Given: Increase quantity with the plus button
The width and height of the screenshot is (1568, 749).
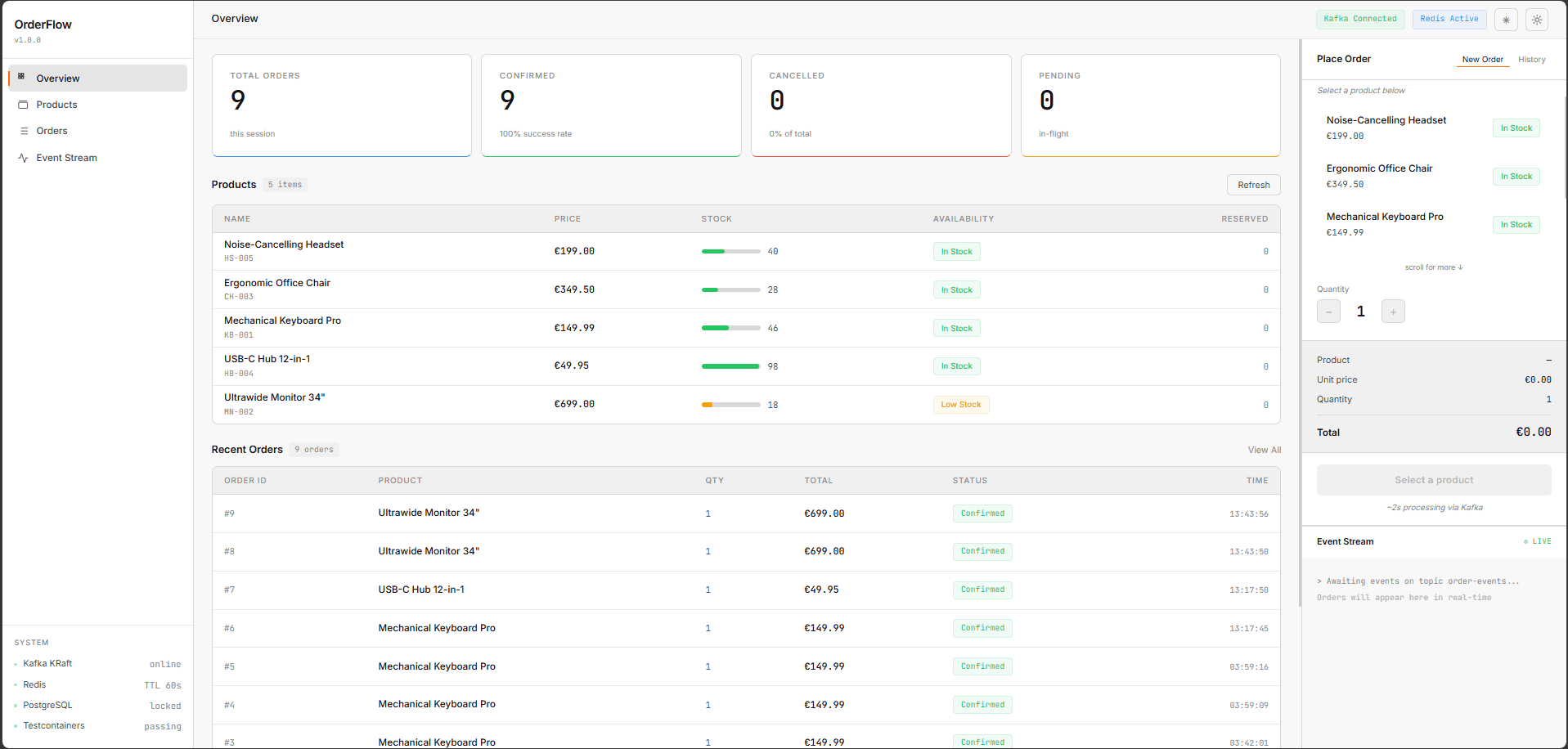Looking at the screenshot, I should click(1393, 312).
